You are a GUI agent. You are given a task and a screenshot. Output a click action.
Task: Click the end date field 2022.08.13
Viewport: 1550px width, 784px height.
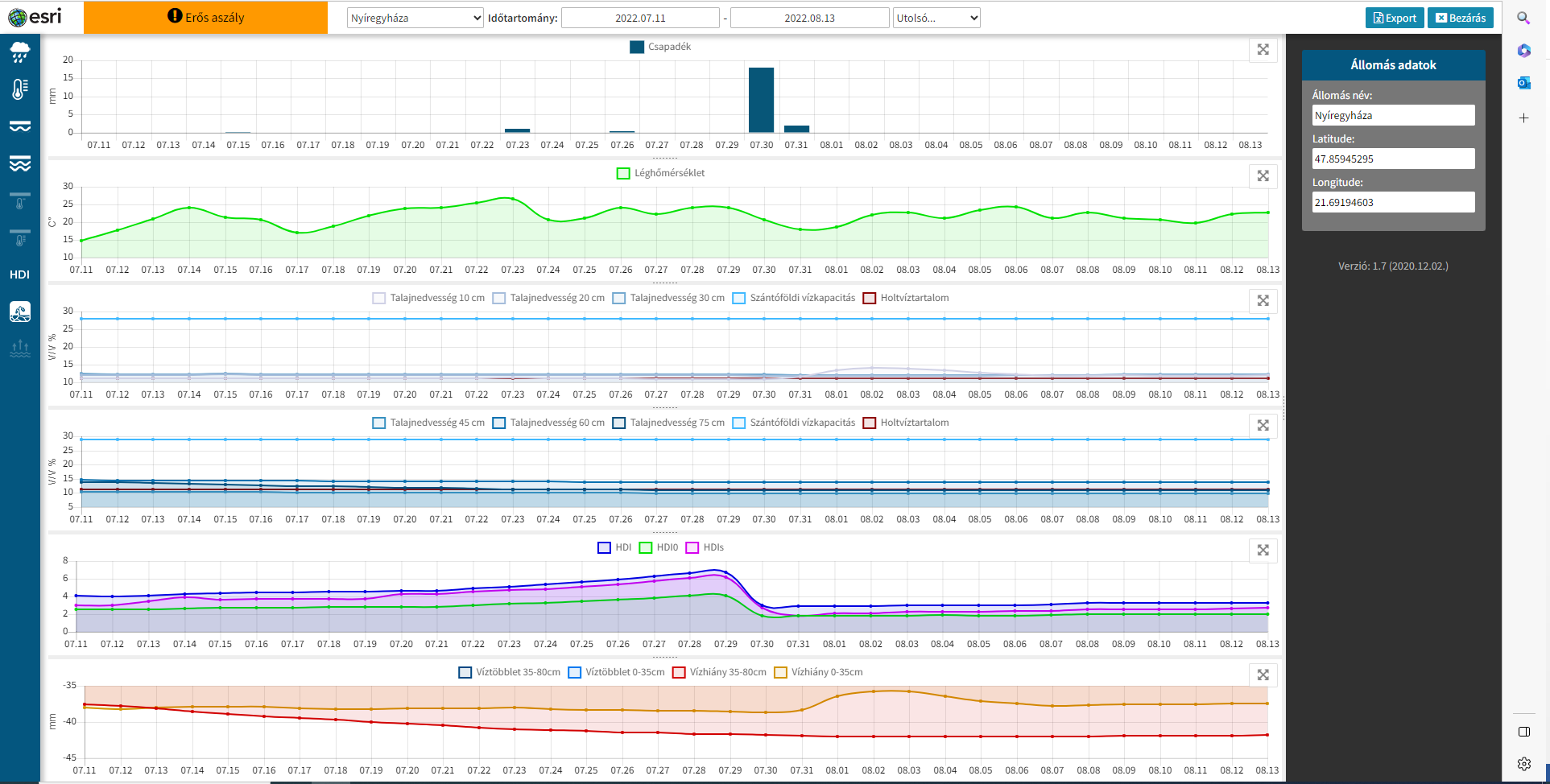tap(809, 18)
